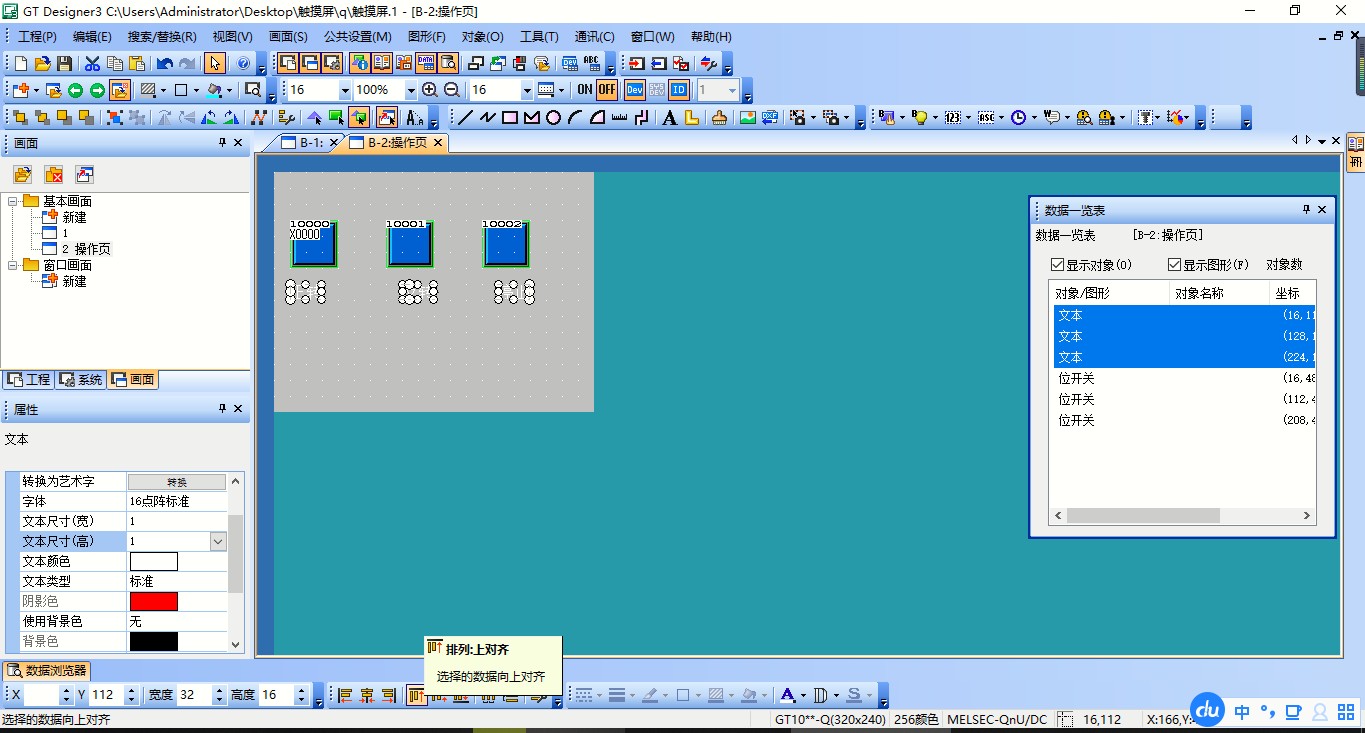The image size is (1365, 733).
Task: Click the 转换 button for 转换为艺术字
Action: click(176, 482)
